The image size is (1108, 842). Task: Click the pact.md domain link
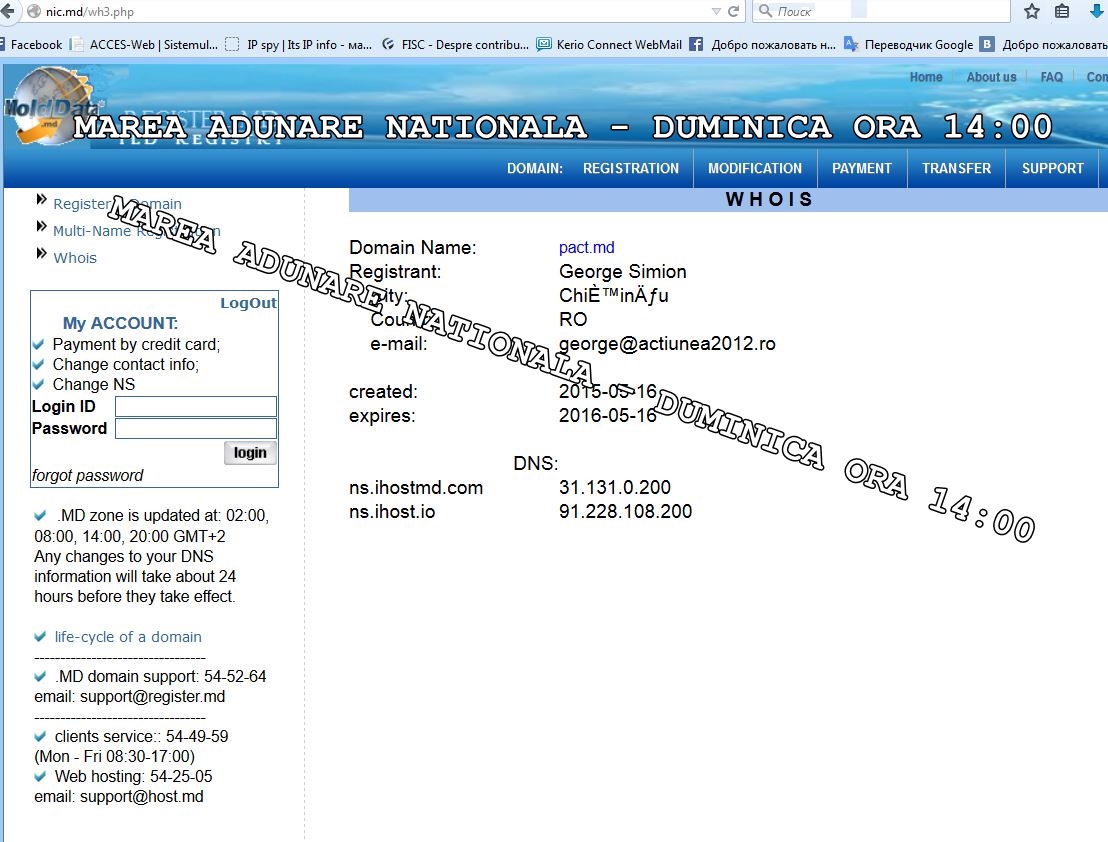coord(587,248)
